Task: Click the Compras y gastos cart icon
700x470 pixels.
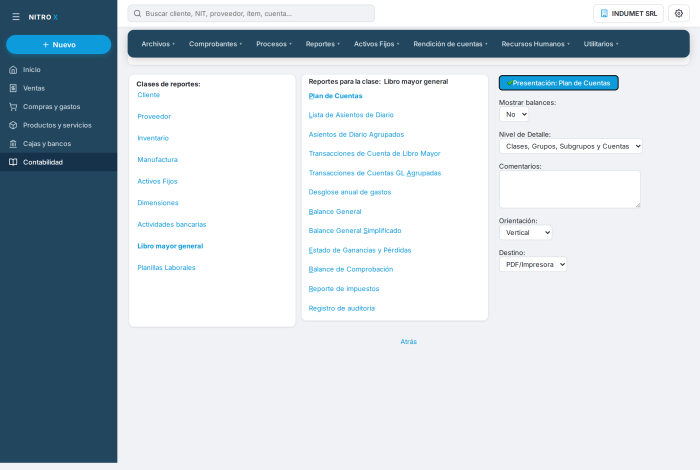Action: tap(13, 107)
